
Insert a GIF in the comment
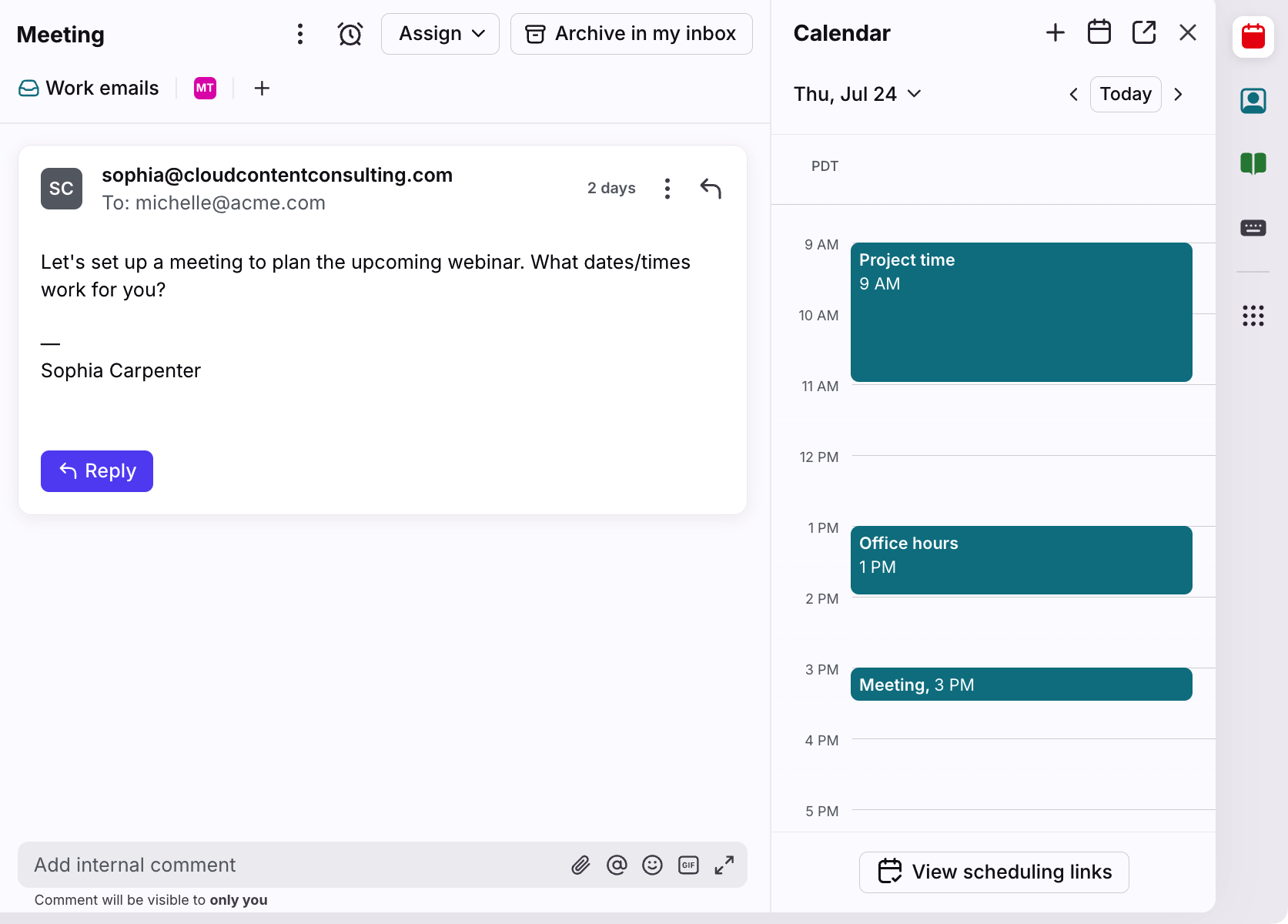coord(688,865)
